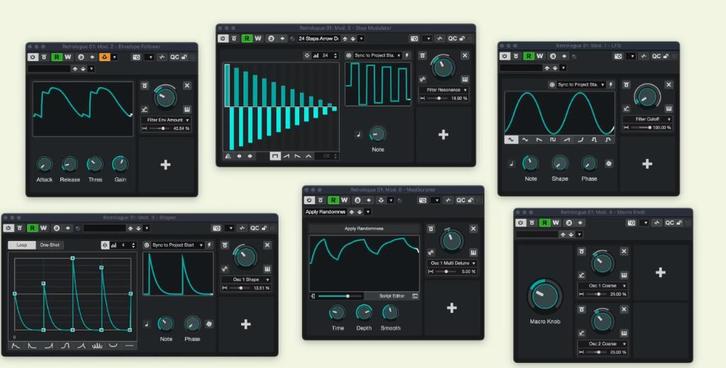
Task: Click the QC button in Step Modulator window
Action: click(x=452, y=38)
